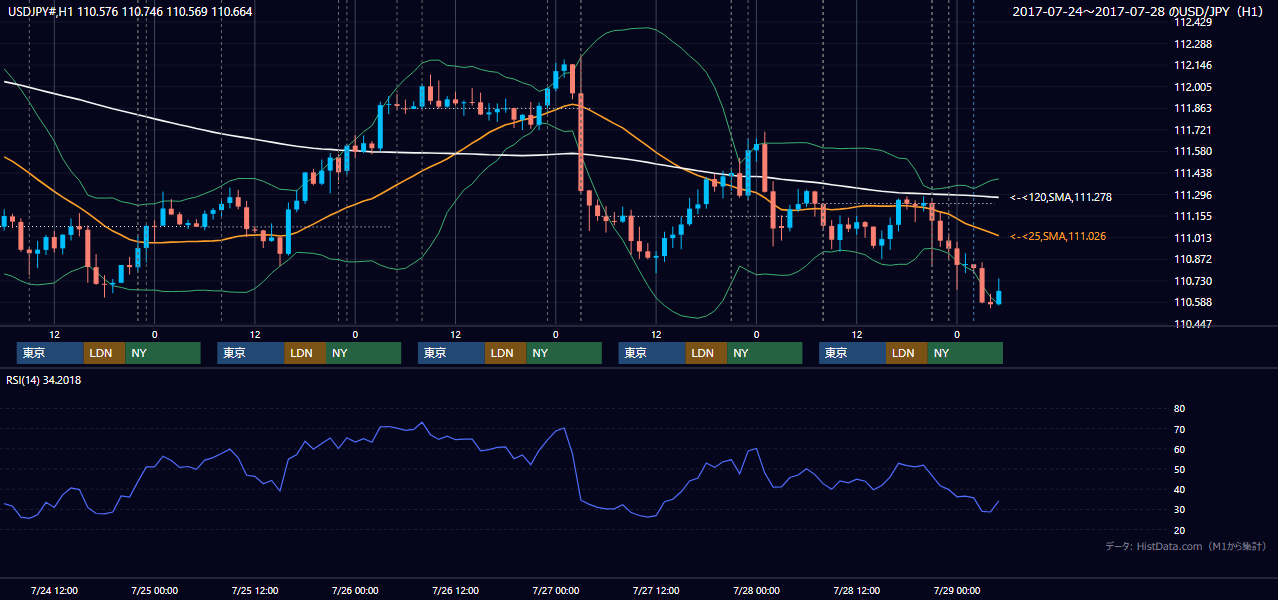1278x600 pixels.
Task: Click price axis label 111.438
Action: click(1194, 173)
